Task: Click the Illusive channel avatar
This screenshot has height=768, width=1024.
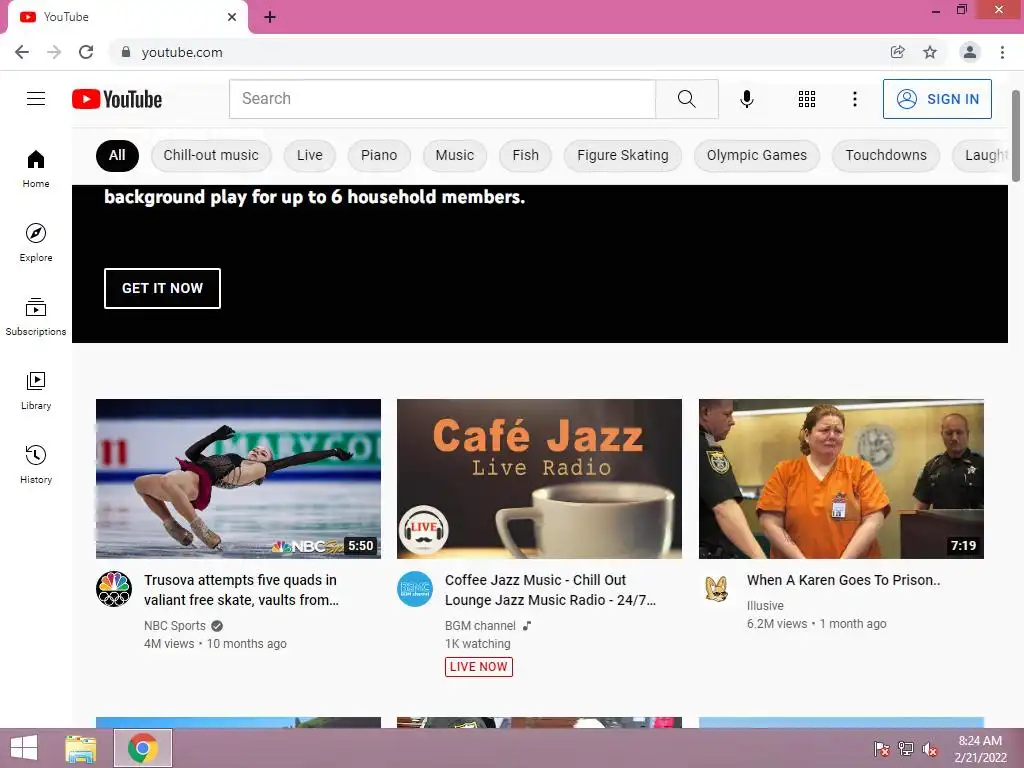Action: click(x=717, y=589)
